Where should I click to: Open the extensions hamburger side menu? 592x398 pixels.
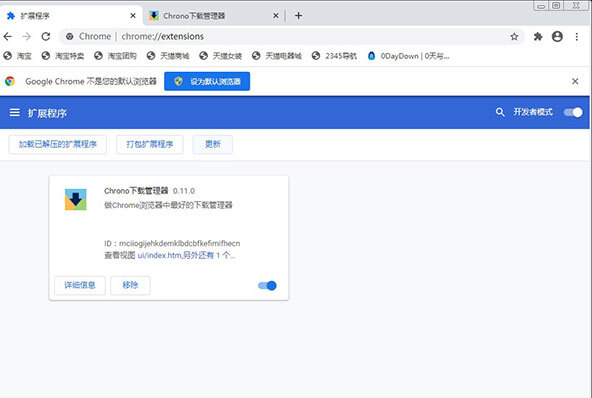[15, 113]
